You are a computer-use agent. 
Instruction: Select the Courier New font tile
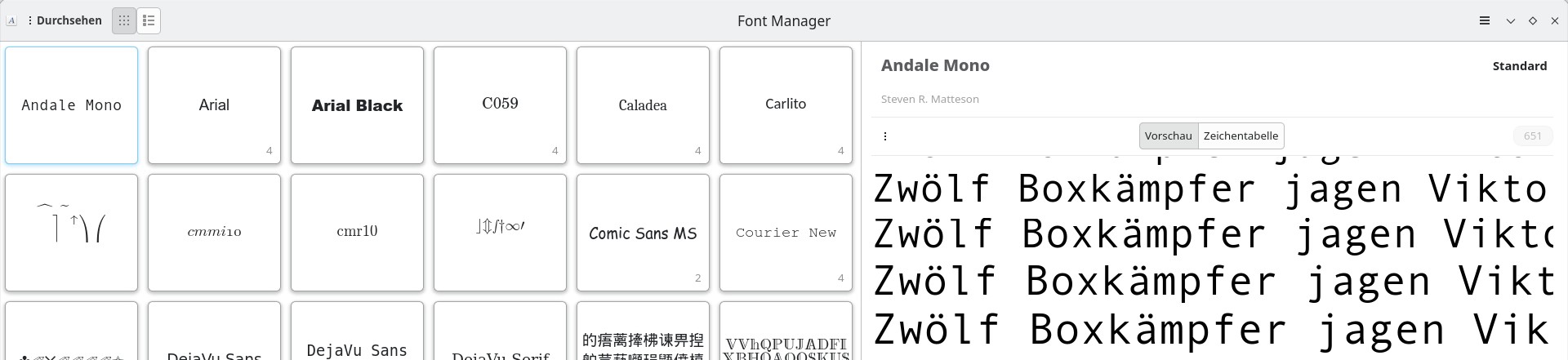[x=786, y=233]
